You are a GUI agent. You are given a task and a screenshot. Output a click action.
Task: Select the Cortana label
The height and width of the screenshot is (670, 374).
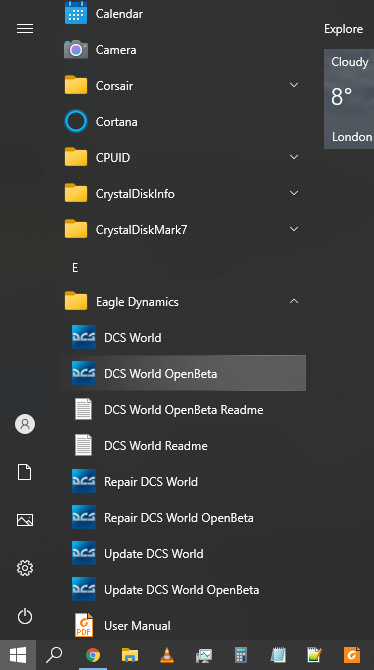pyautogui.click(x=116, y=122)
